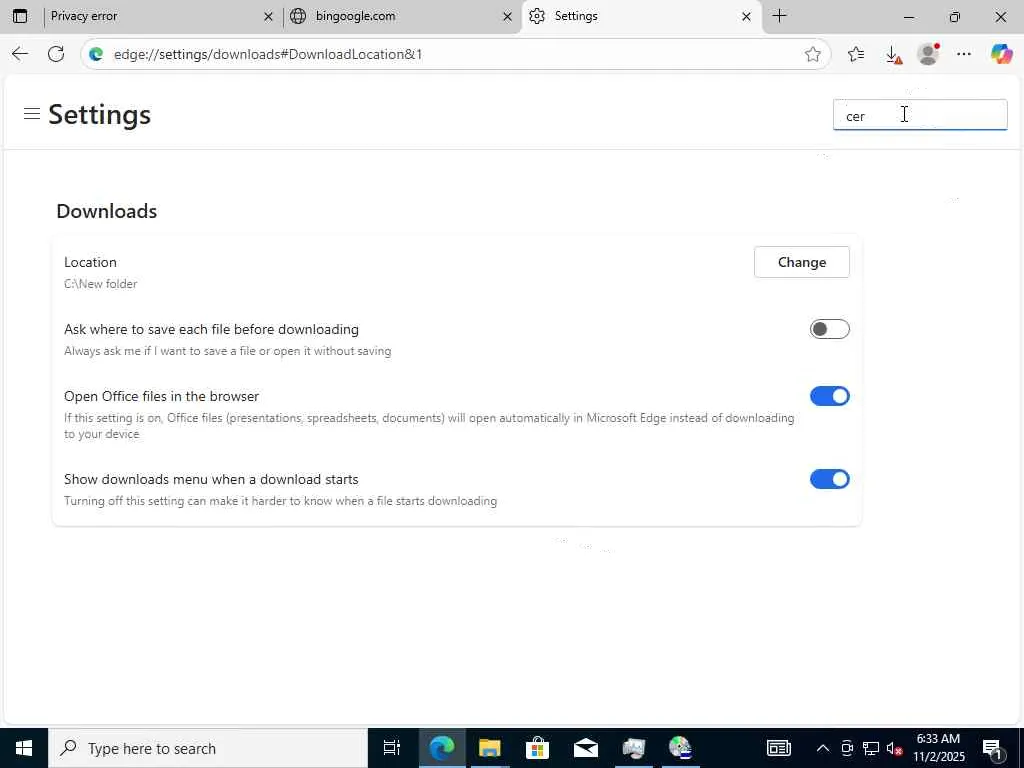Image resolution: width=1024 pixels, height=768 pixels.
Task: Select the Settings tab
Action: [641, 16]
